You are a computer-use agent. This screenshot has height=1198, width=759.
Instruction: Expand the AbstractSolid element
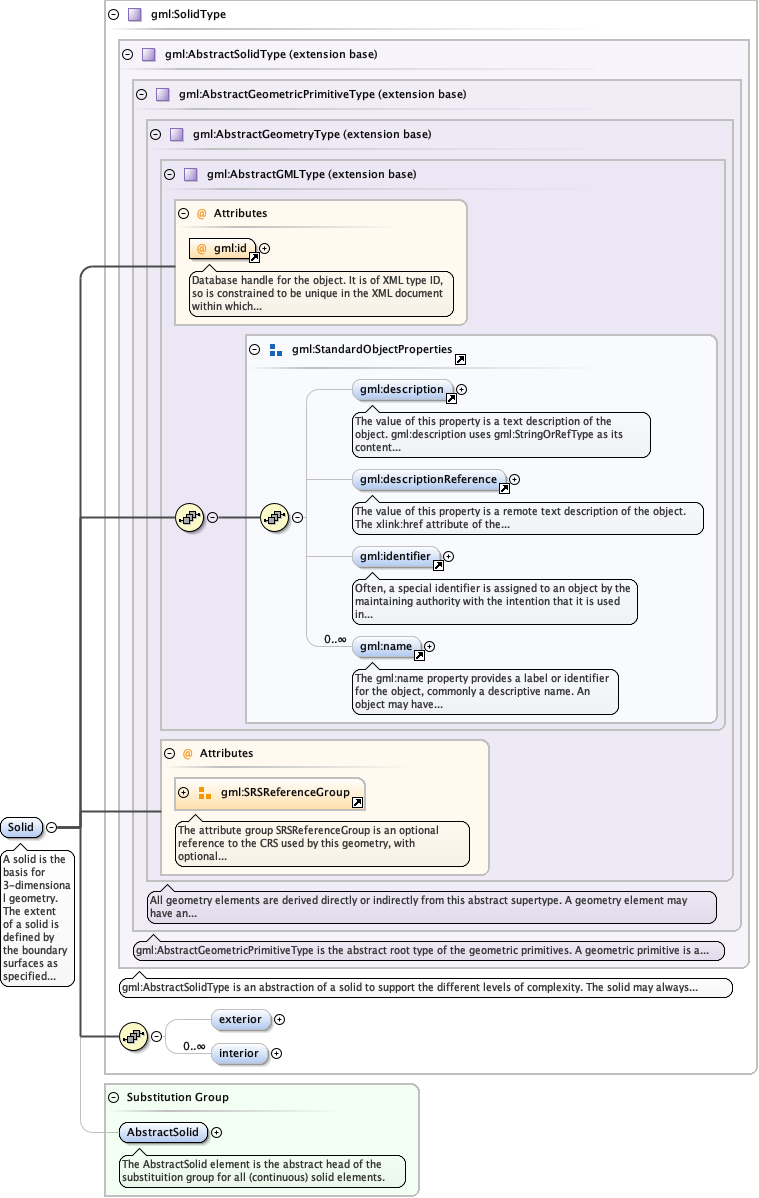pyautogui.click(x=217, y=1133)
